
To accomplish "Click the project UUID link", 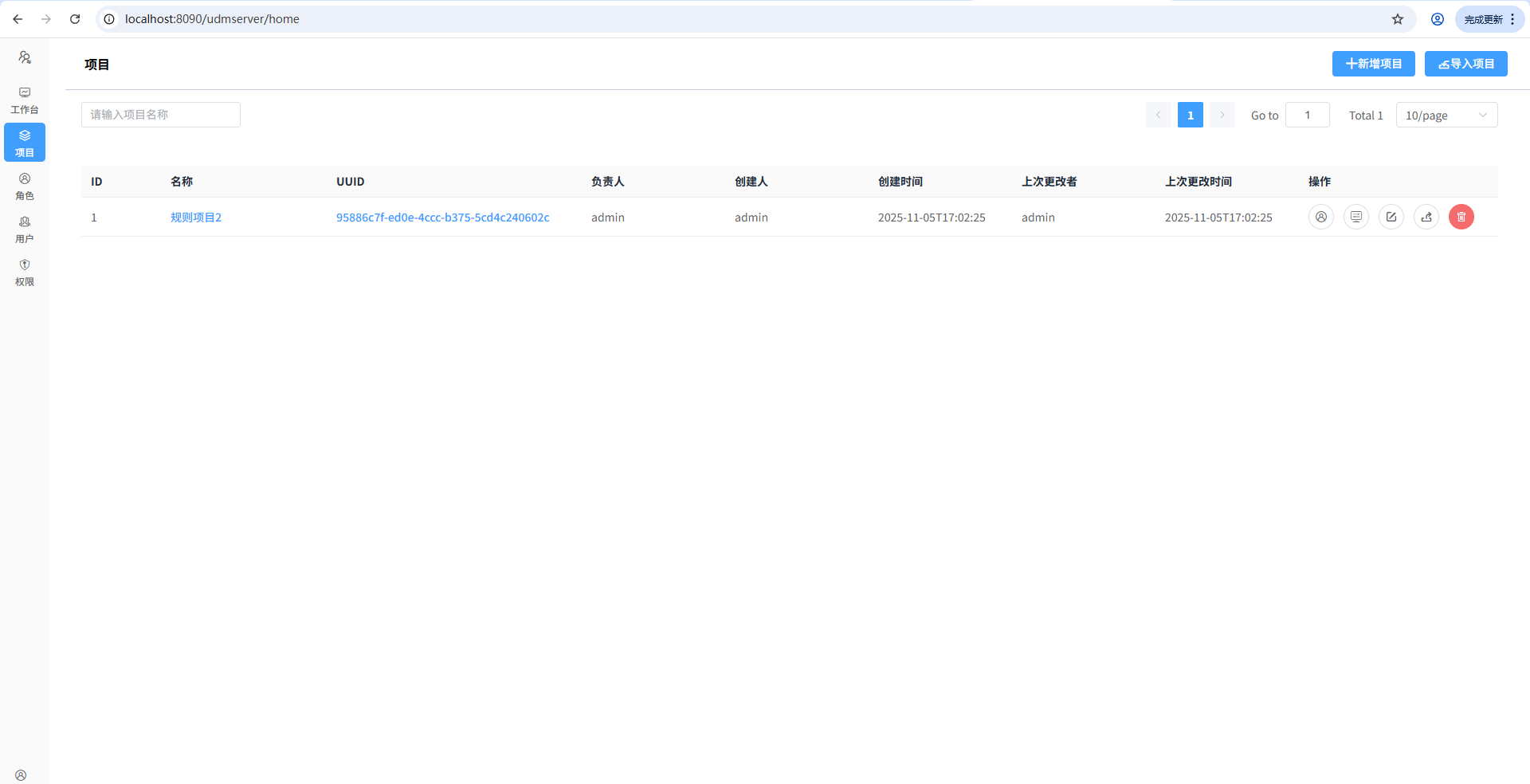I will [x=442, y=218].
